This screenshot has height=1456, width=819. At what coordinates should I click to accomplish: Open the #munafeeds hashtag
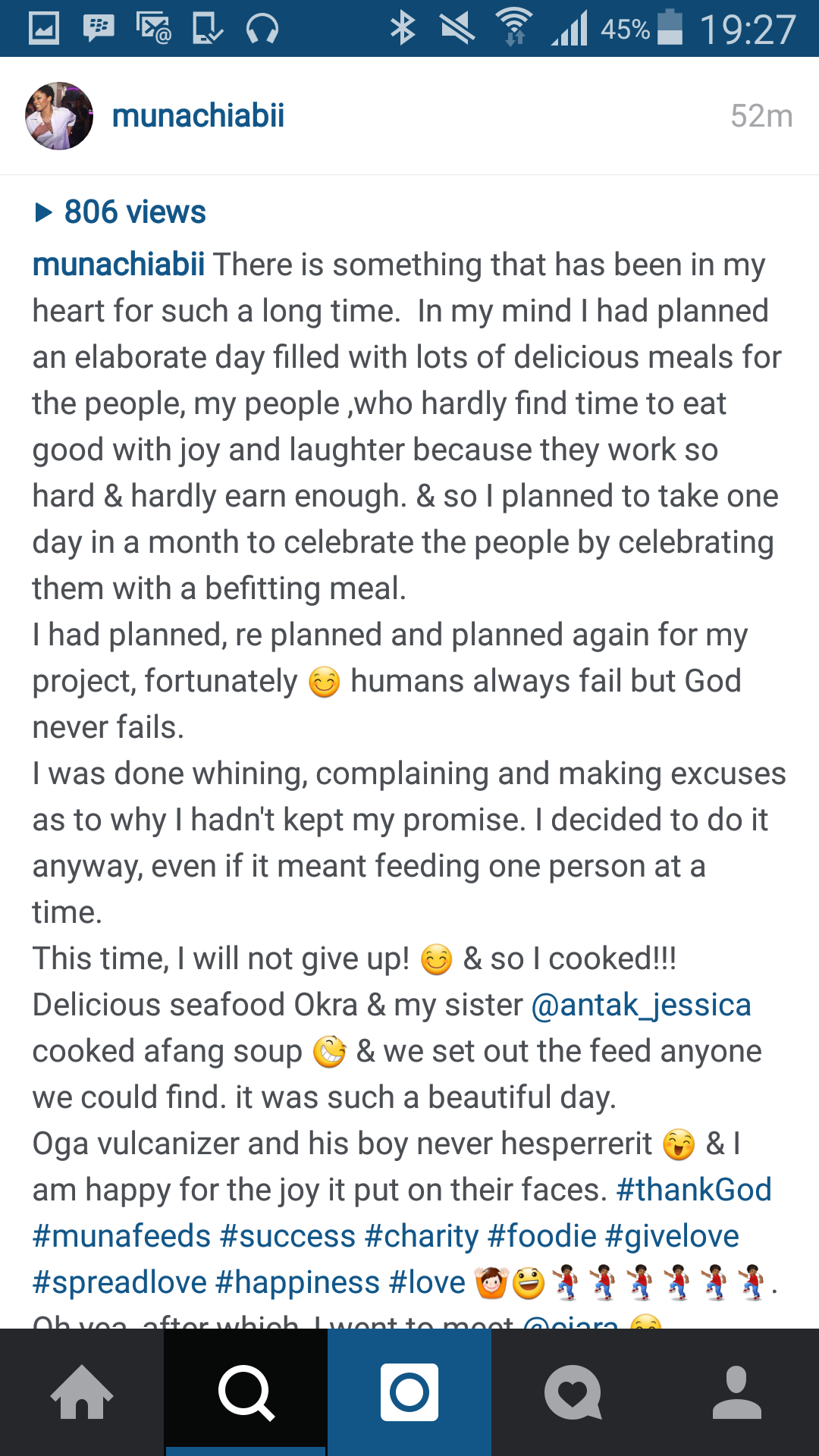click(121, 1236)
